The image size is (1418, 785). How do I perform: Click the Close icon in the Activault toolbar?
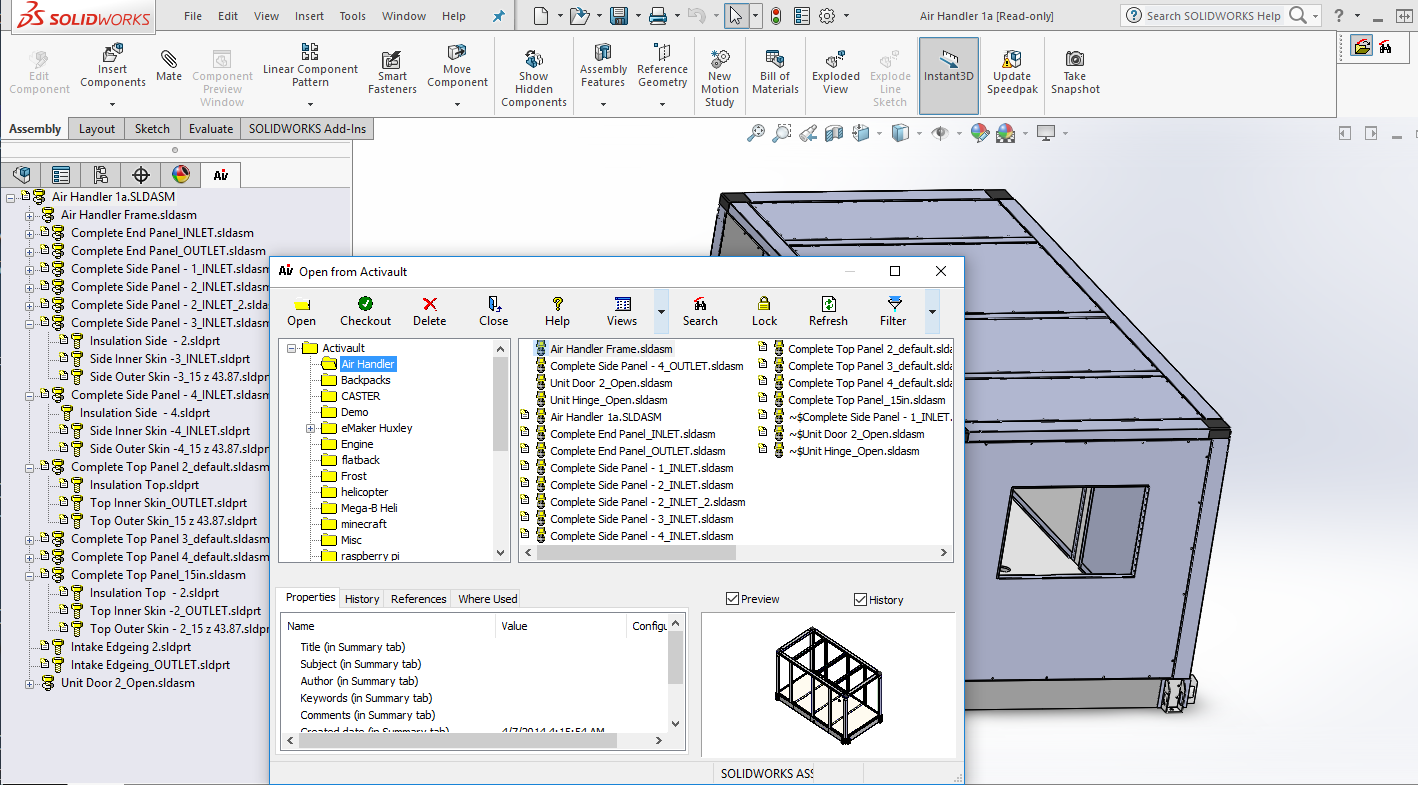pos(493,311)
